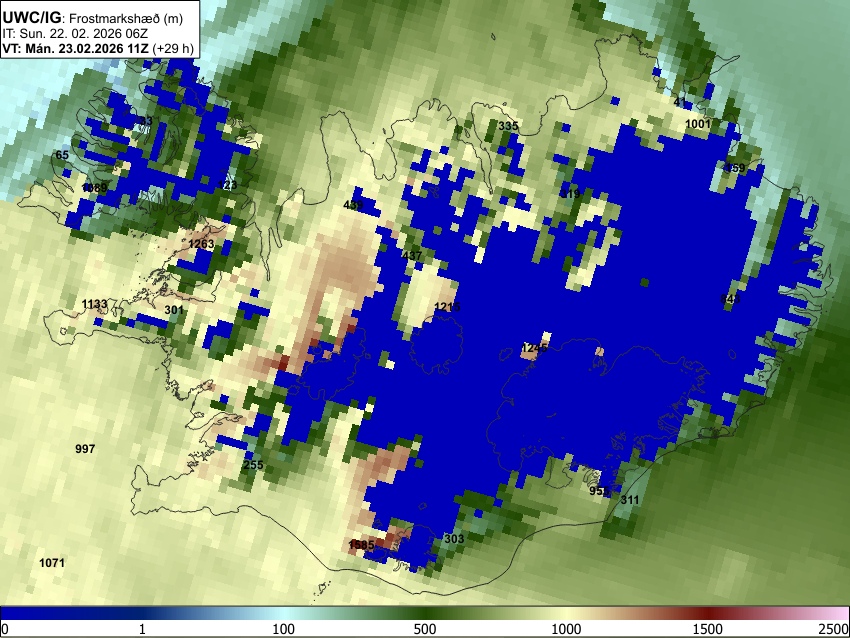Click the 319 map value
The height and width of the screenshot is (638, 850).
[570, 194]
